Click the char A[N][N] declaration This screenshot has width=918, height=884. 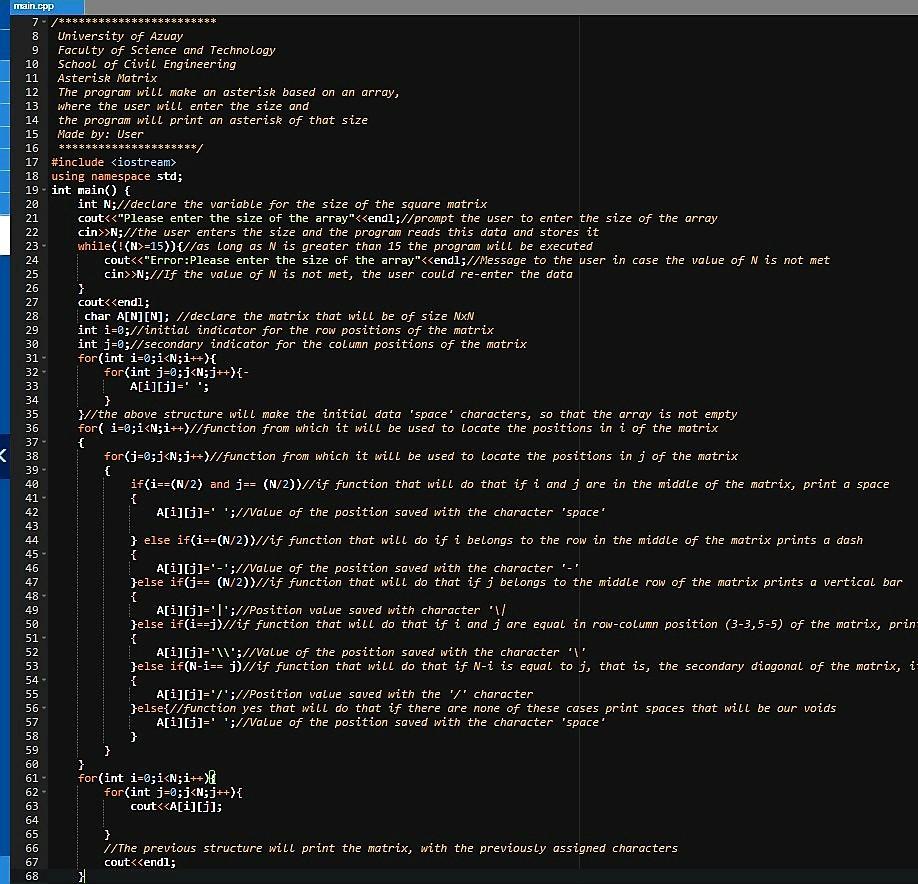point(126,316)
